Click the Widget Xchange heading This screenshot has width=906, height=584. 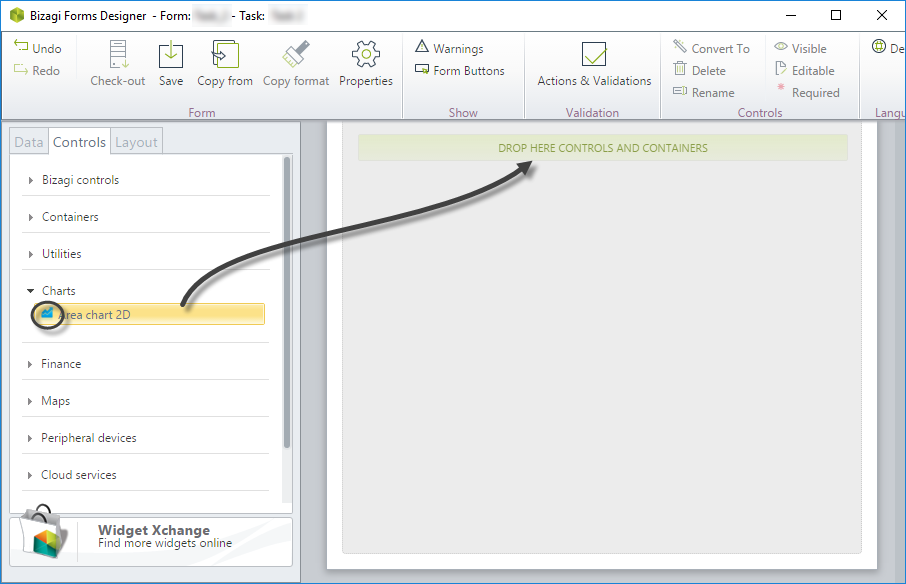tap(154, 530)
